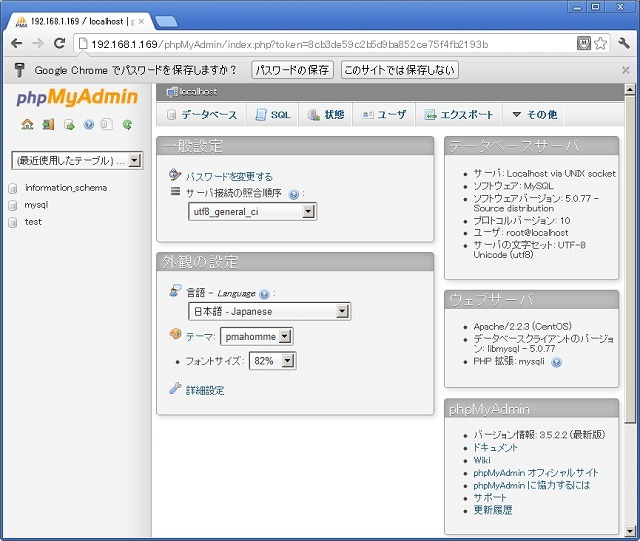Switch to the 192.168.1.169 / localhost browser tab

pyautogui.click(x=79, y=22)
